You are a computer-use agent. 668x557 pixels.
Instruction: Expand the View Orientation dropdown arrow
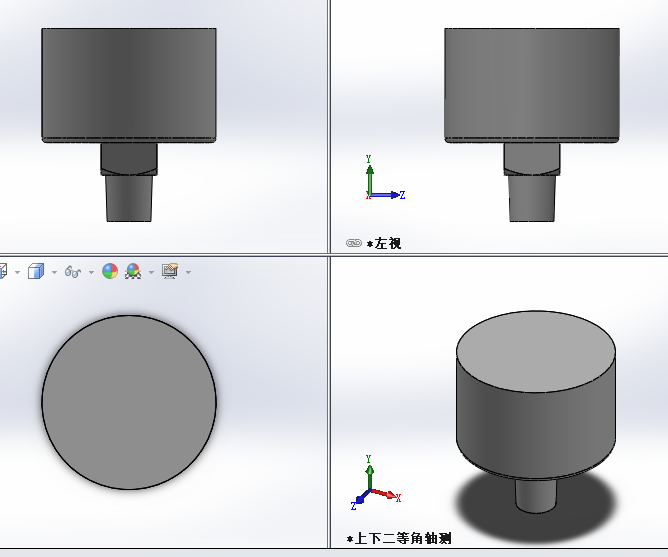pyautogui.click(x=17, y=272)
